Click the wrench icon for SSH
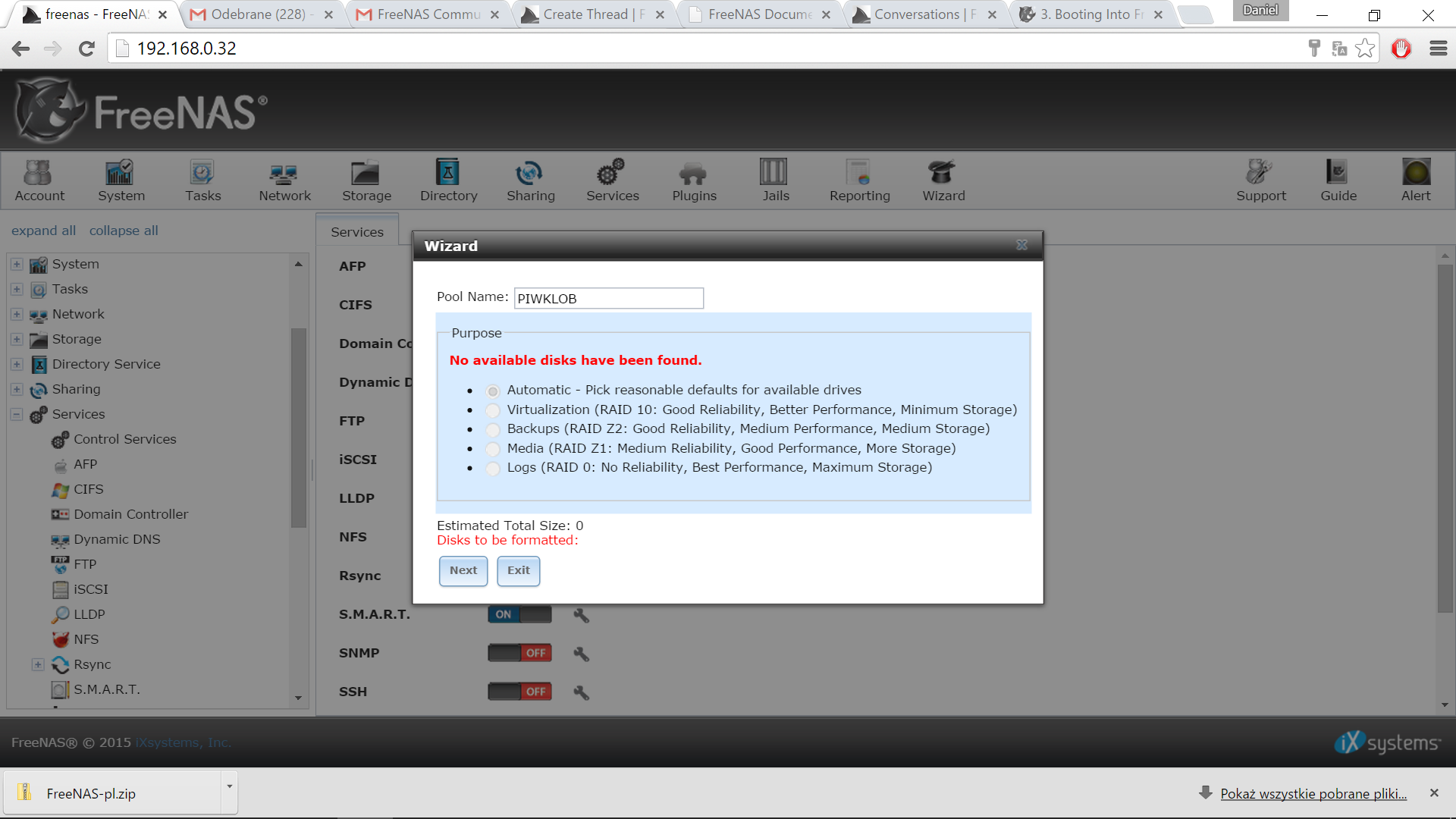1456x819 pixels. coord(581,692)
